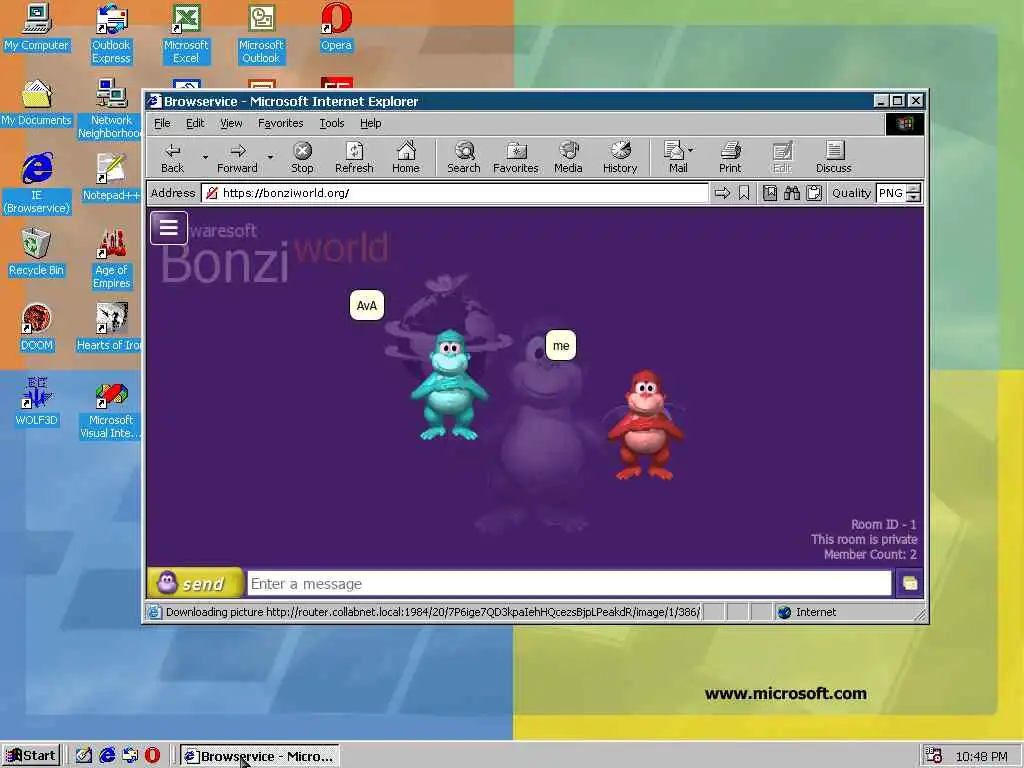The width and height of the screenshot is (1024, 768).
Task: Click the send message button
Action: (x=195, y=583)
